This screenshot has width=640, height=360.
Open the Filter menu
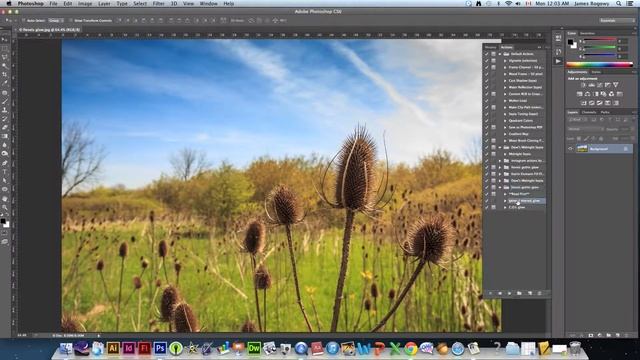coord(158,3)
